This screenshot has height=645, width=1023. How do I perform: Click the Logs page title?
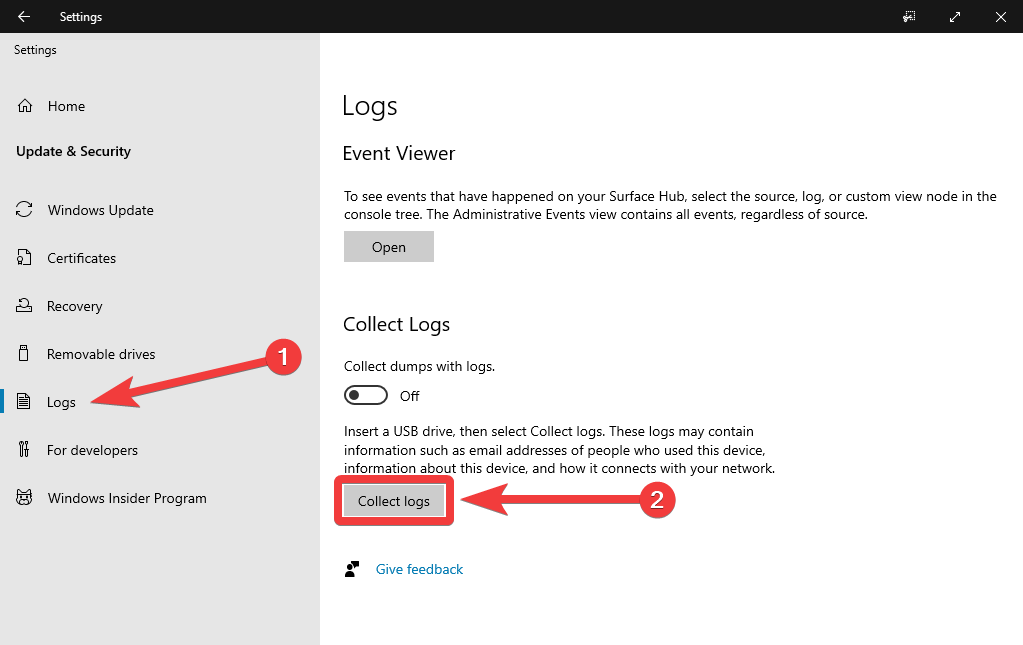tap(370, 106)
